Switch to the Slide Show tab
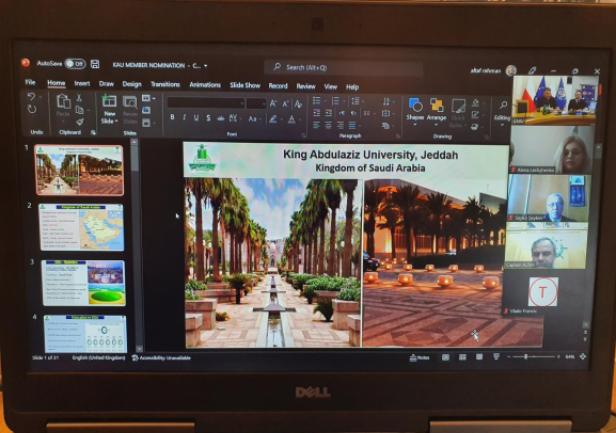The height and width of the screenshot is (433, 616). coord(245,85)
